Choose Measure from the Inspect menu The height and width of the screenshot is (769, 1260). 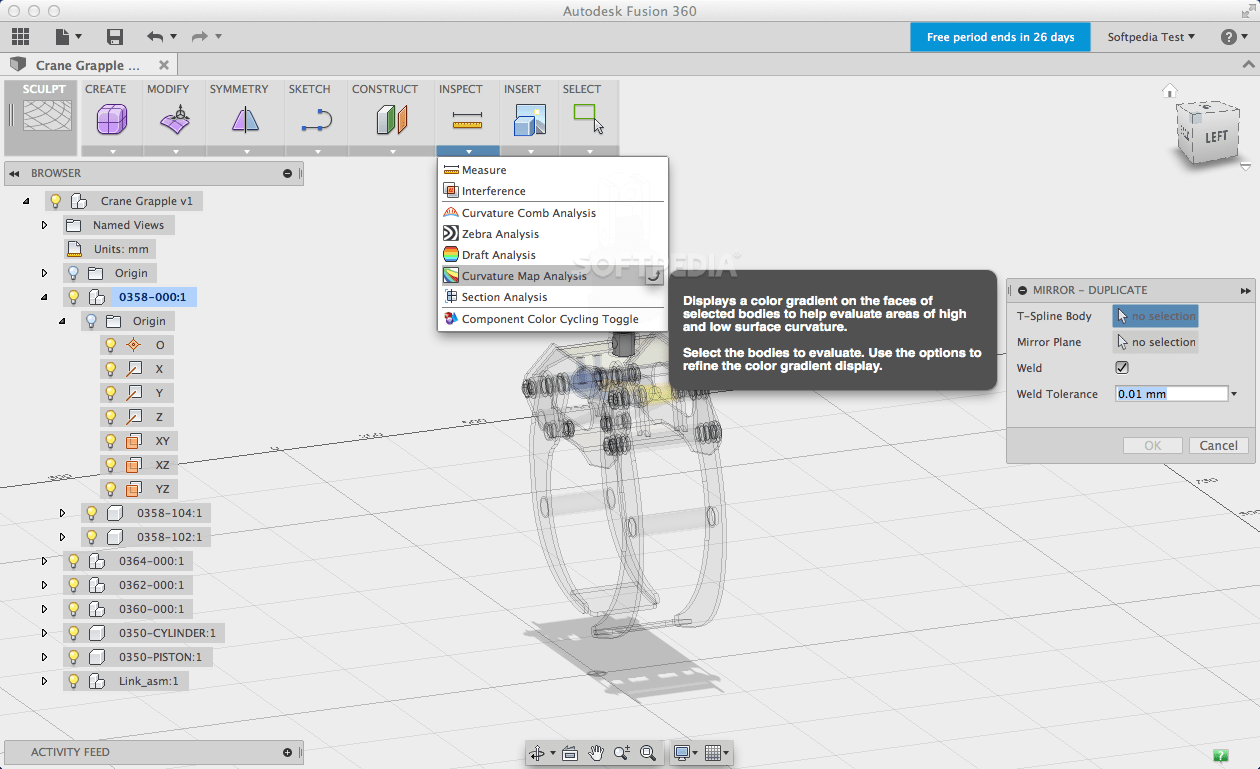553,170
